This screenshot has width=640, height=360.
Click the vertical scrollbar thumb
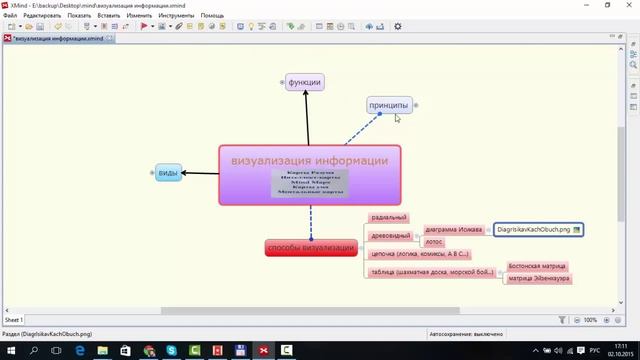[x=621, y=174]
